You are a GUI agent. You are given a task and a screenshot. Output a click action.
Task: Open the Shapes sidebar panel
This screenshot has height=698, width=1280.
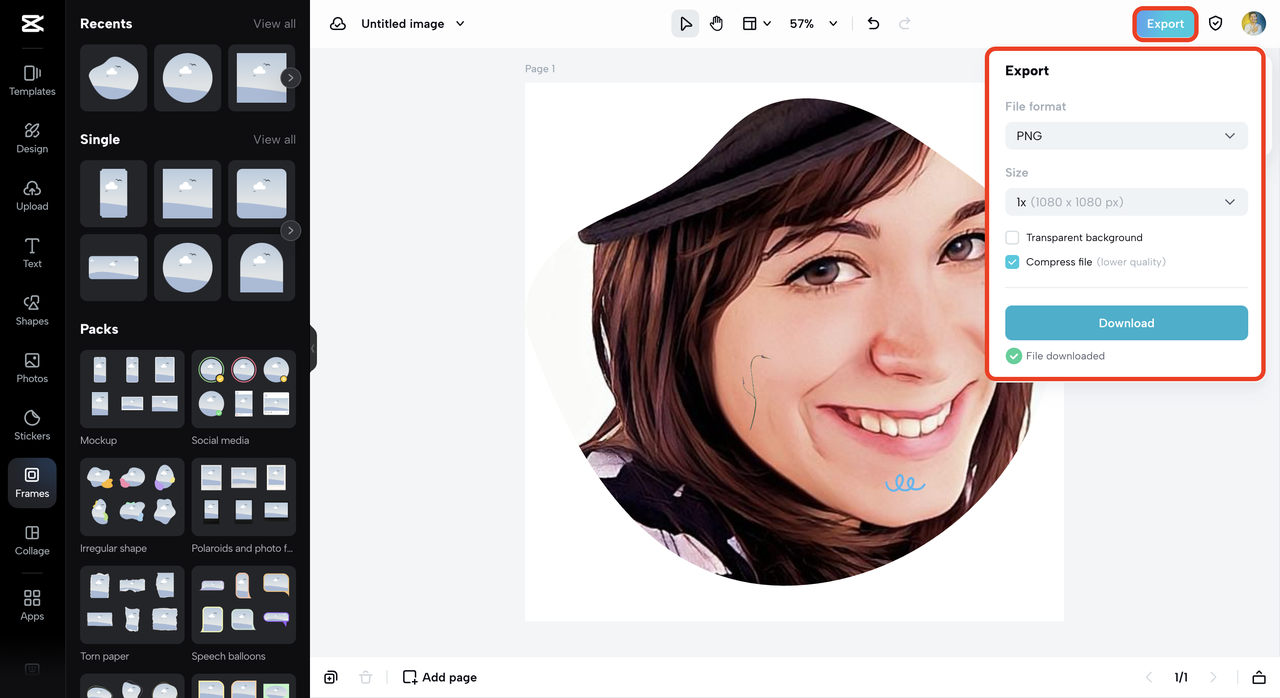tap(32, 310)
